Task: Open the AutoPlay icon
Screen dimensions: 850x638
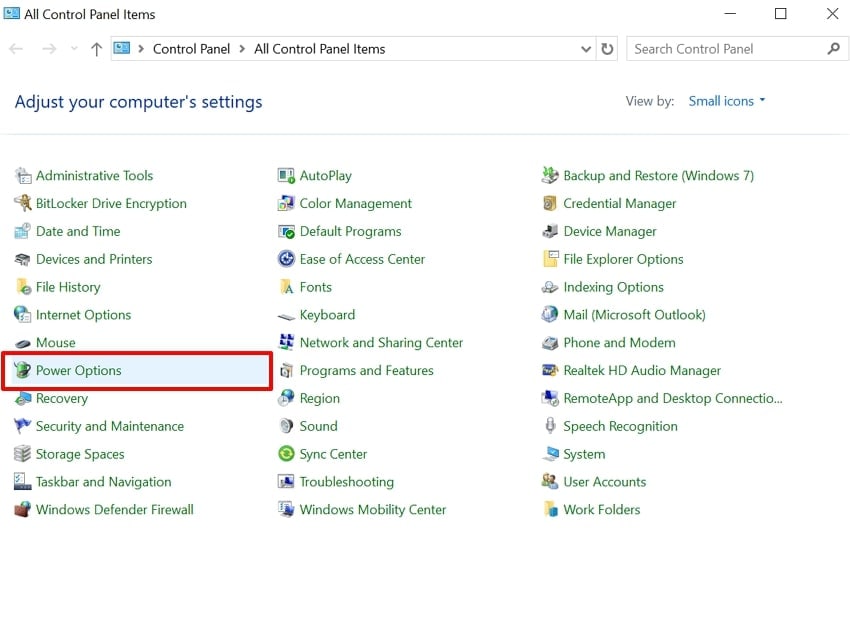Action: (x=286, y=176)
